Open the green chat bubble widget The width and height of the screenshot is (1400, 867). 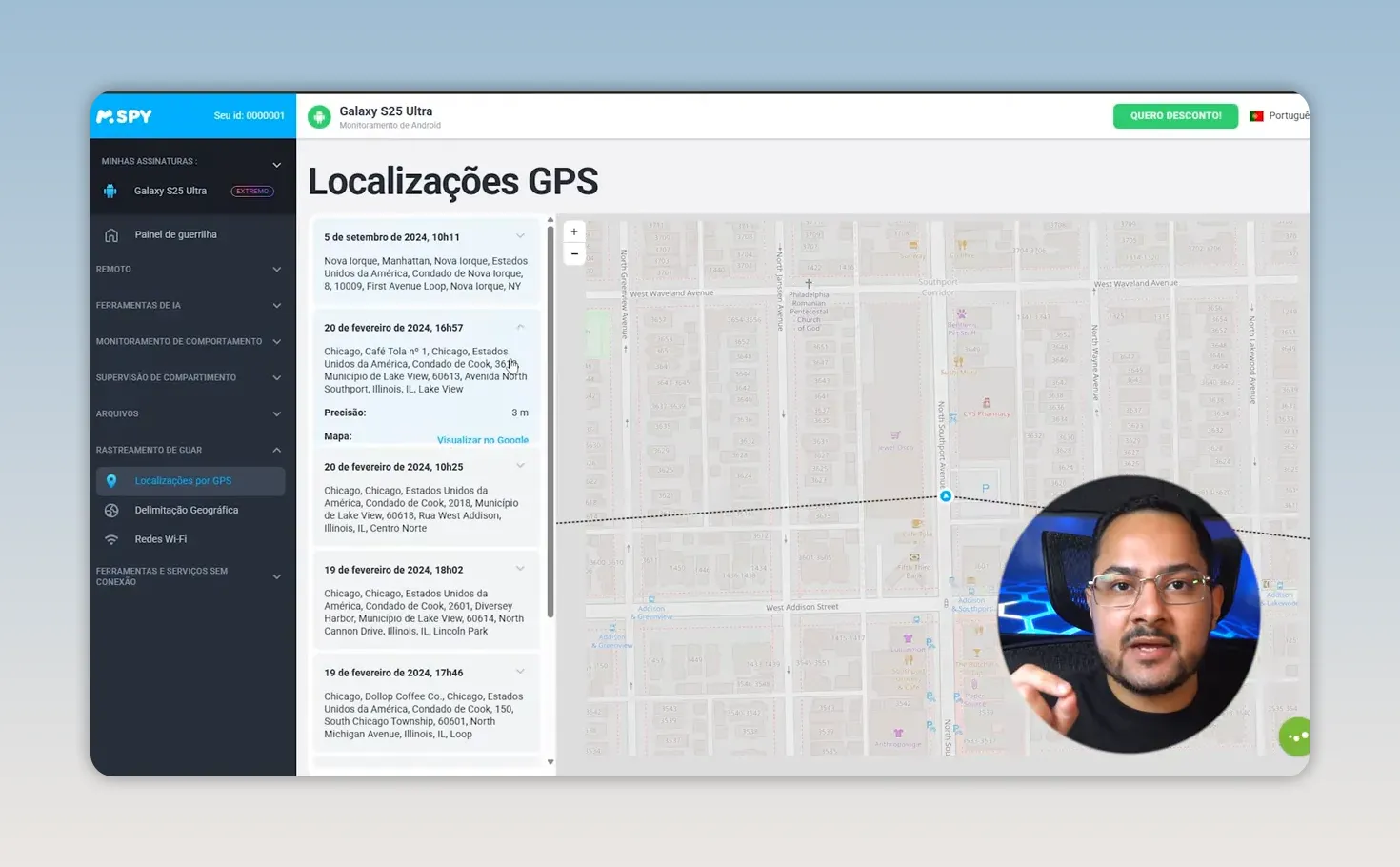tap(1294, 736)
